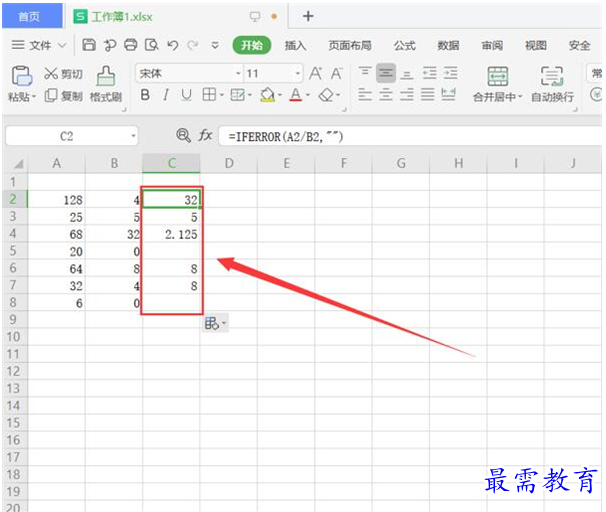This screenshot has height=512, width=606.
Task: Click the select-all corner triangle
Action: point(19,165)
